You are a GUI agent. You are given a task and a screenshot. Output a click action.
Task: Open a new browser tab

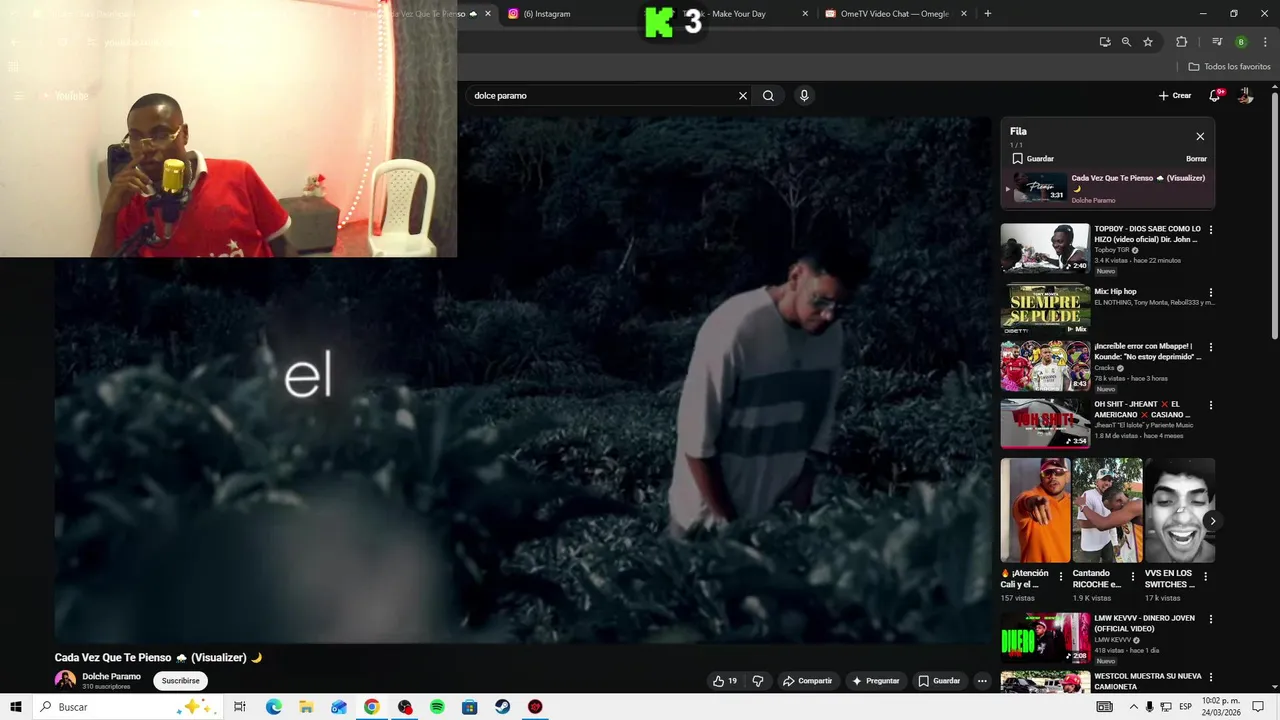tap(988, 14)
